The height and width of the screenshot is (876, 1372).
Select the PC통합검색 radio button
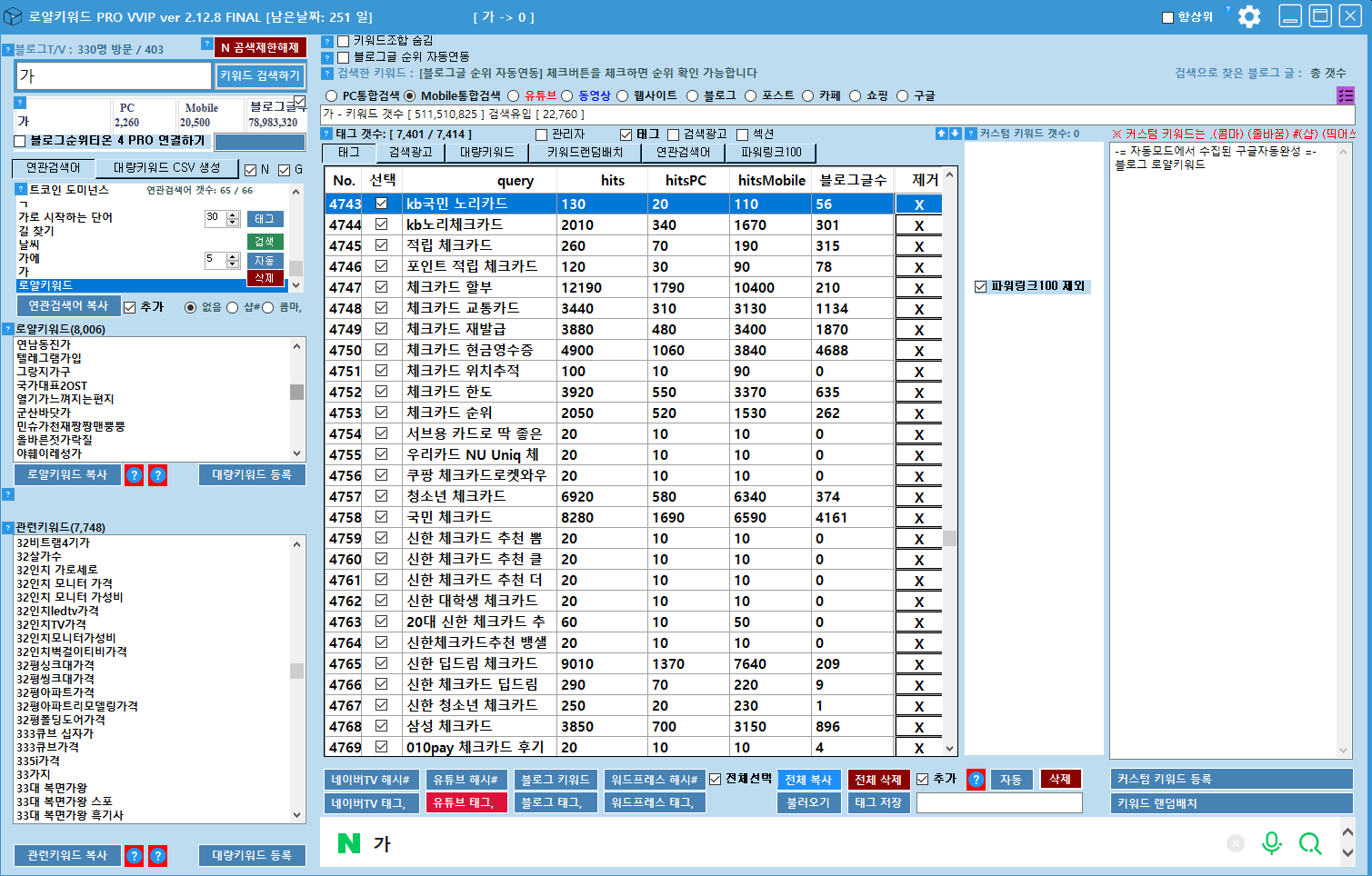[x=332, y=95]
